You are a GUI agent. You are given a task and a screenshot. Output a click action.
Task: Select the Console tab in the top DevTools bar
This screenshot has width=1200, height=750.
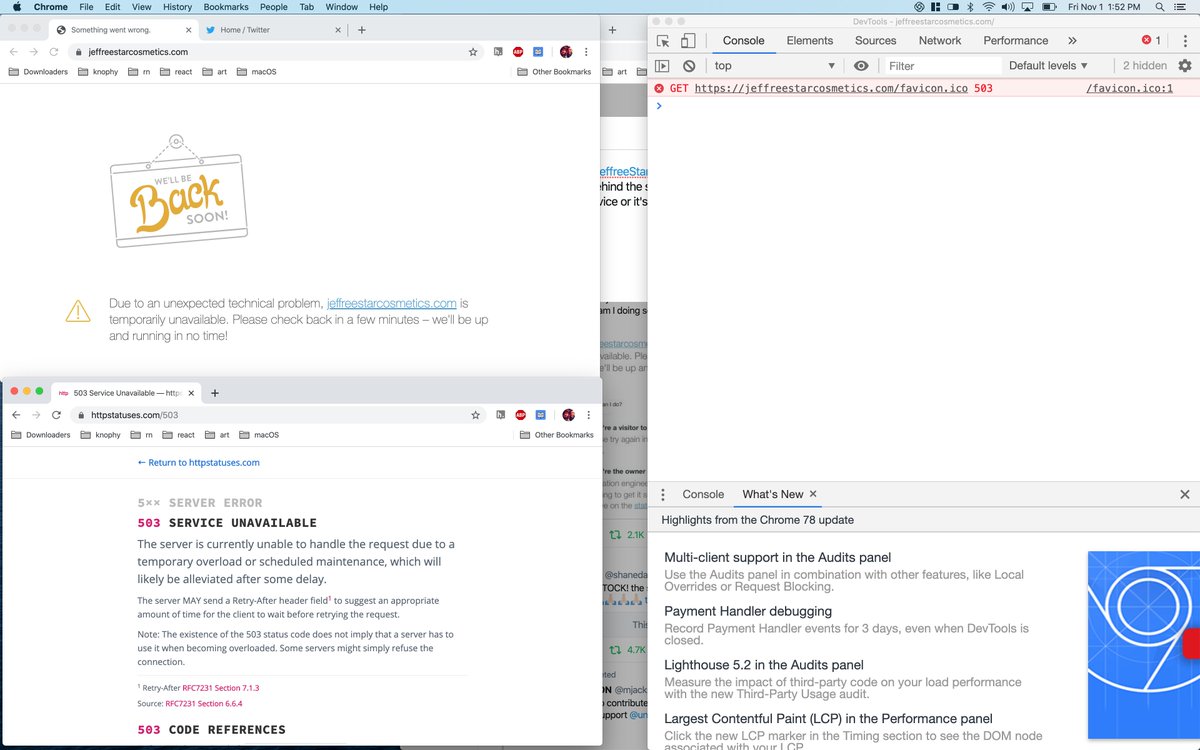(x=743, y=41)
